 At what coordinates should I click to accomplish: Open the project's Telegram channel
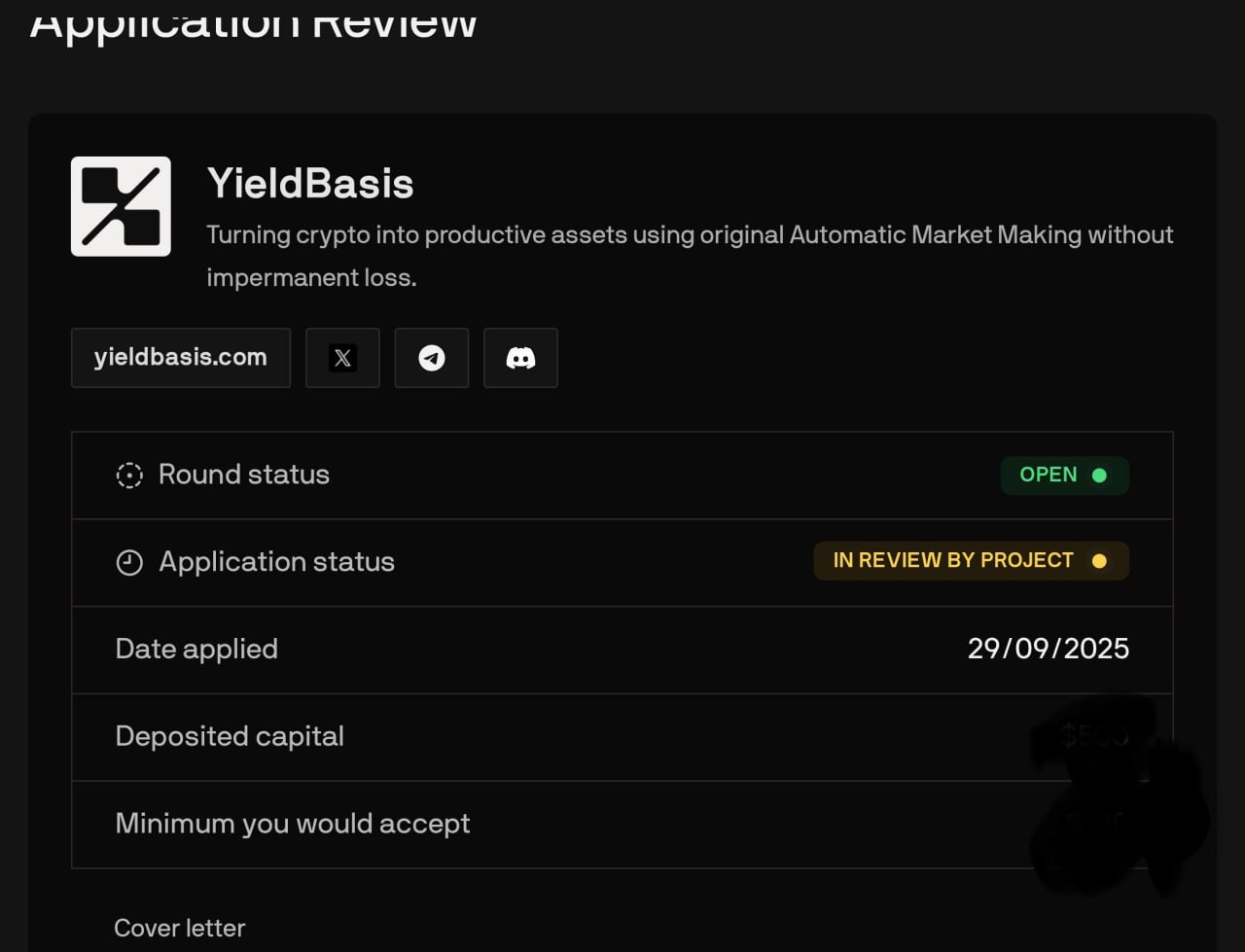432,358
